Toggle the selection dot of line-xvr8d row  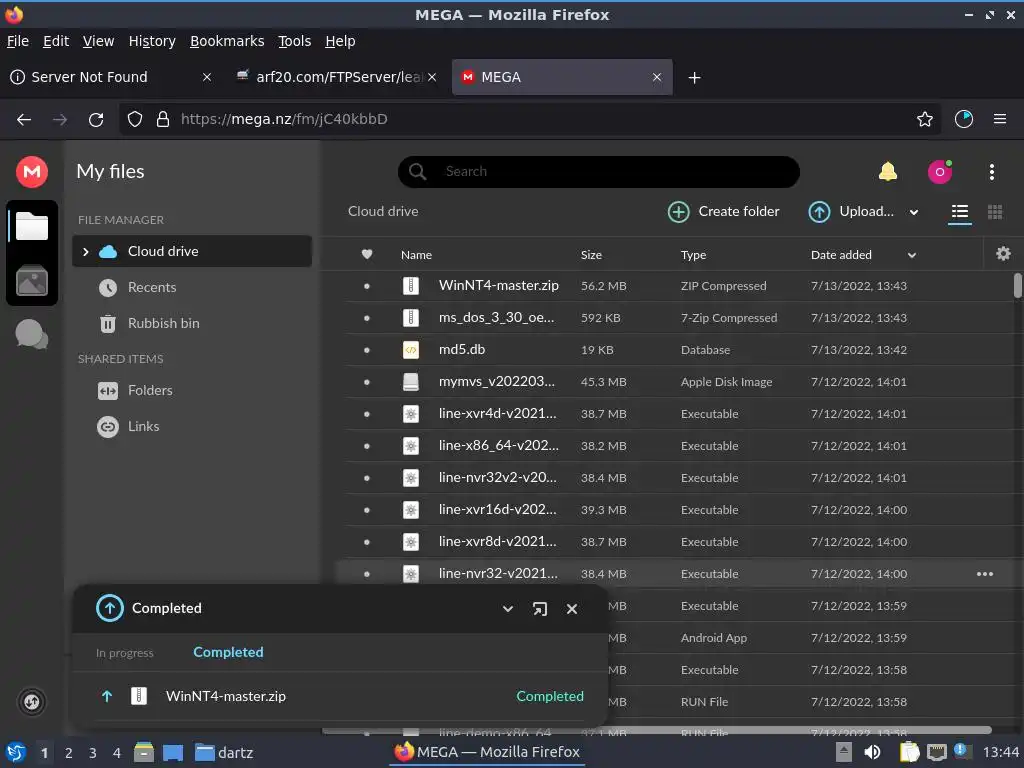click(x=366, y=542)
